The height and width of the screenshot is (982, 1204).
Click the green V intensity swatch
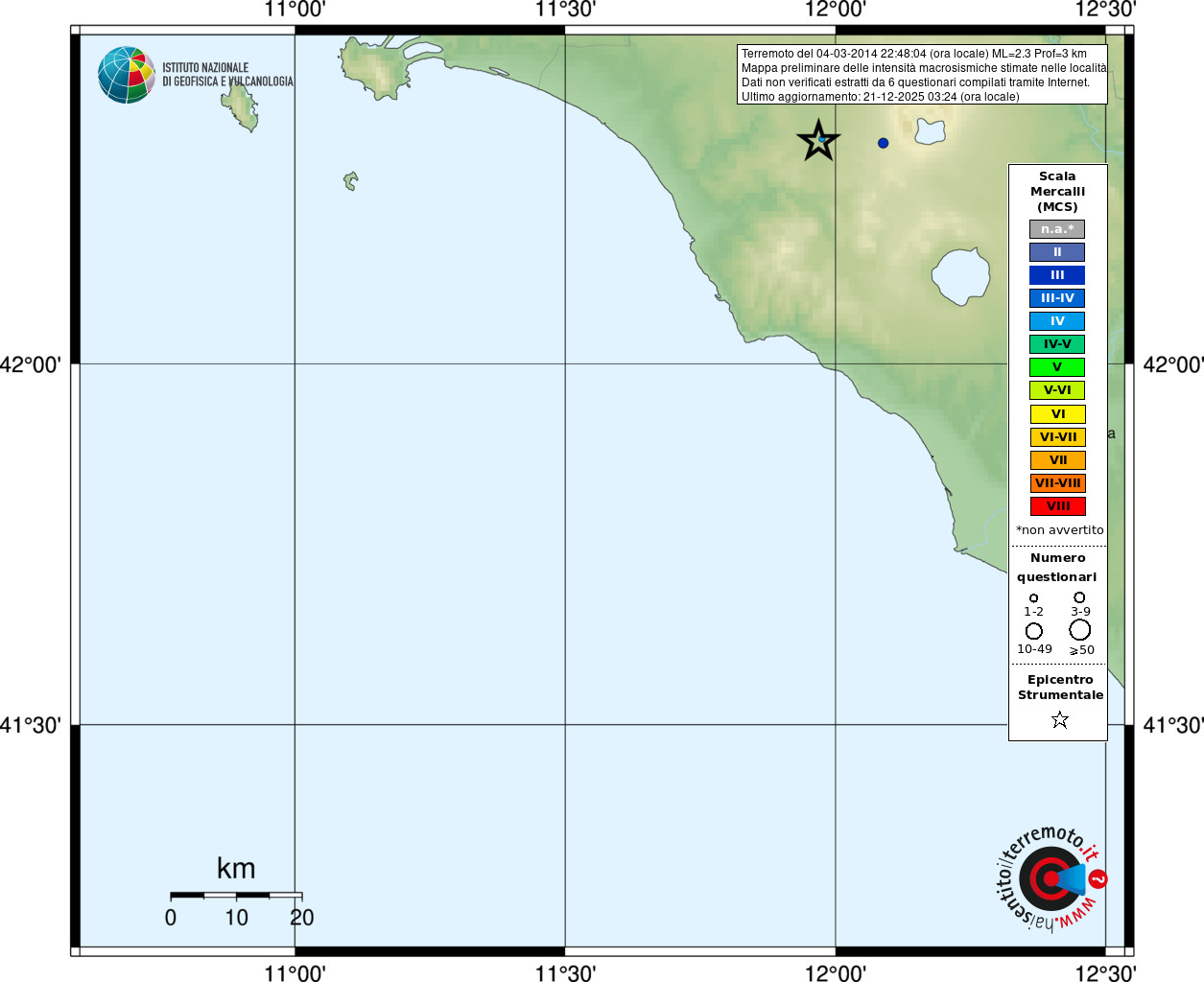1057,367
